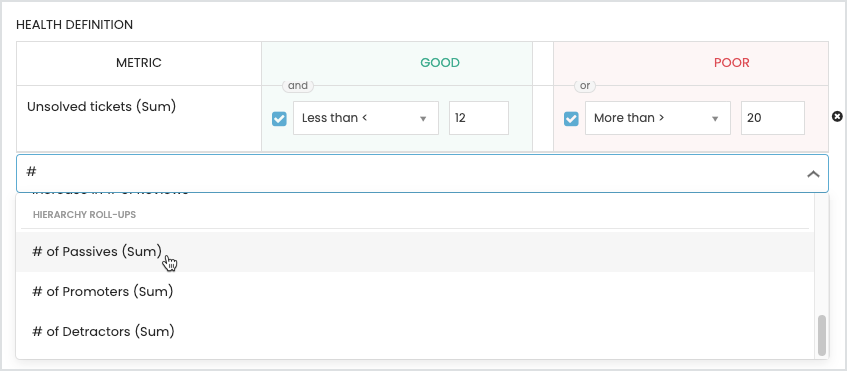
Task: Click the METRIC column header
Action: point(139,63)
